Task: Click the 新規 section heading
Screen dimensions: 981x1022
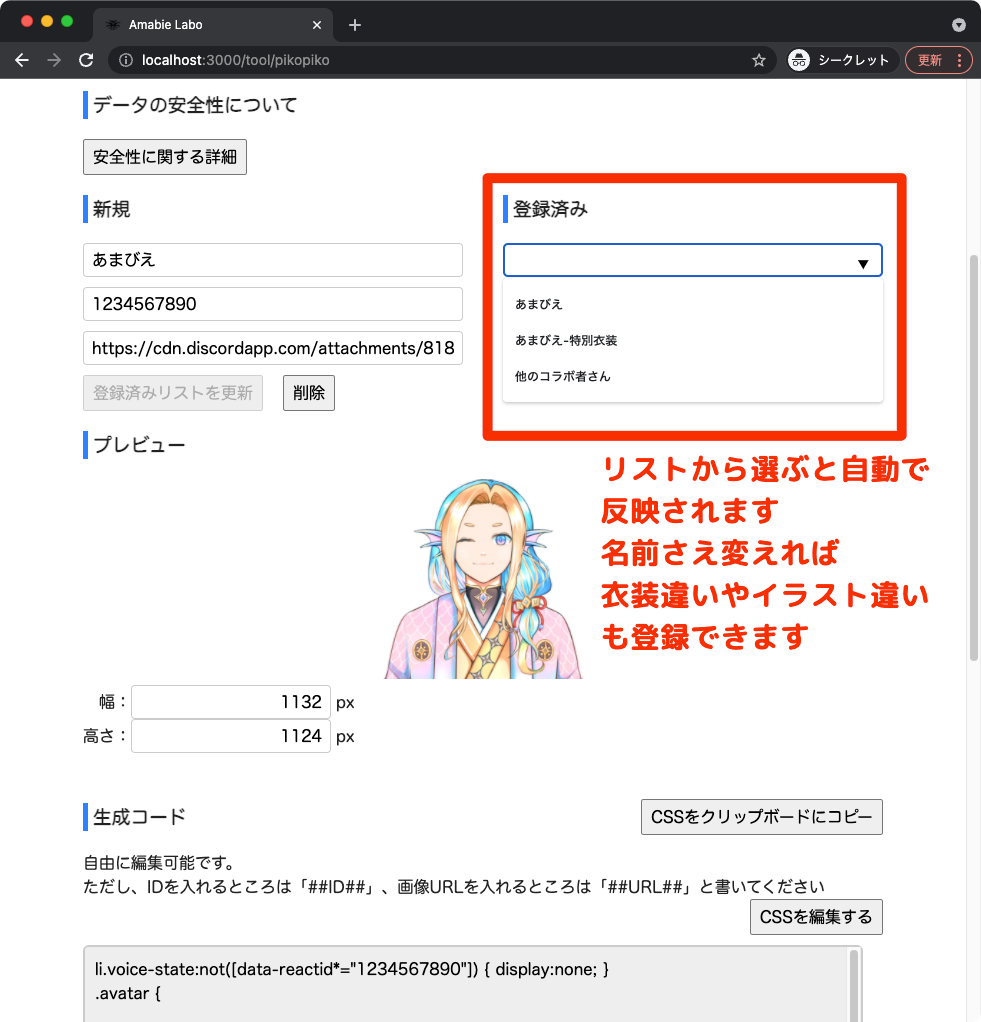Action: coord(111,209)
